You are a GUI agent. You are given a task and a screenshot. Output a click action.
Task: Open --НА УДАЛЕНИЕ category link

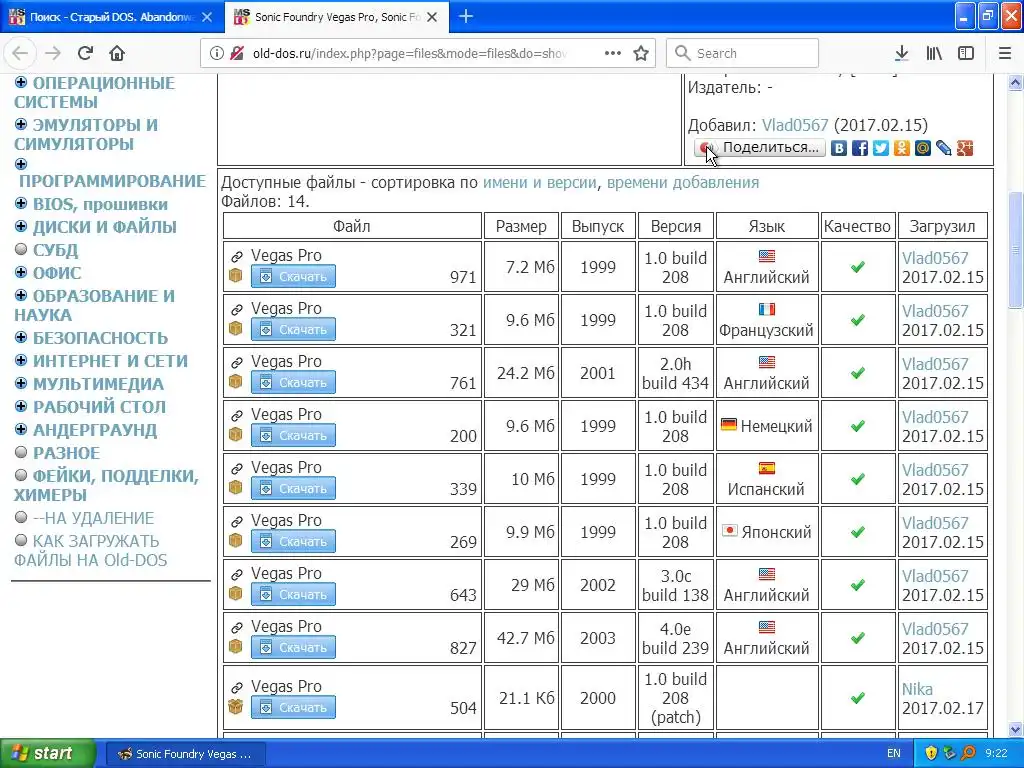click(93, 519)
